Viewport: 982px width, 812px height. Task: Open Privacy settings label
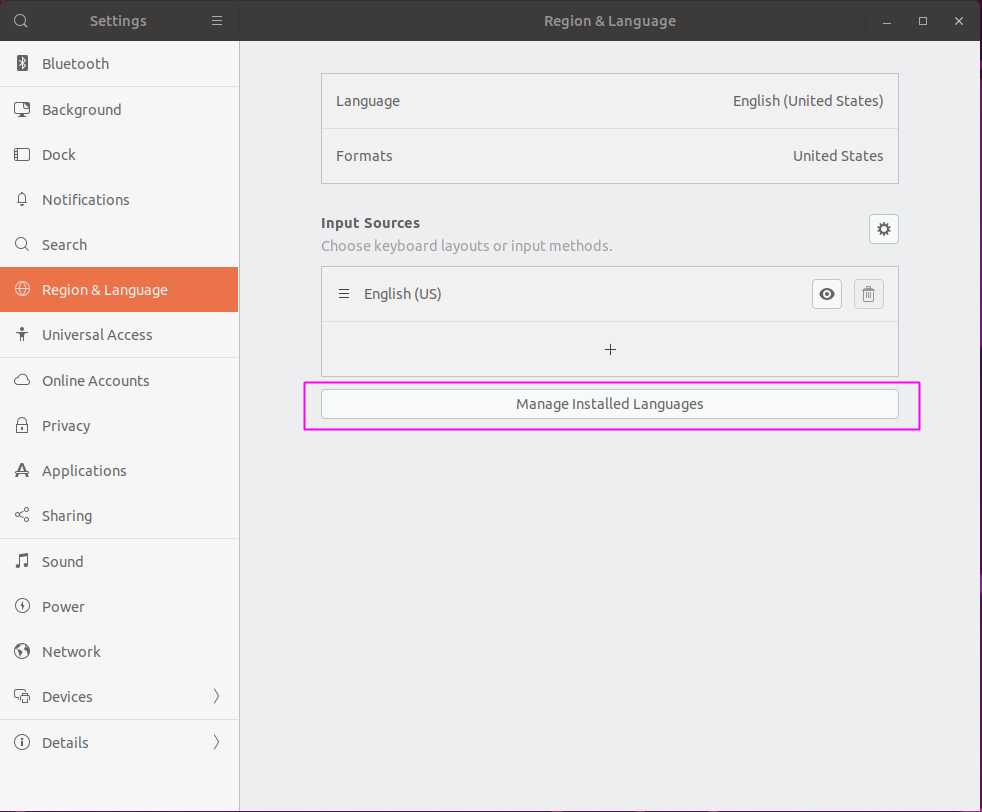click(66, 426)
